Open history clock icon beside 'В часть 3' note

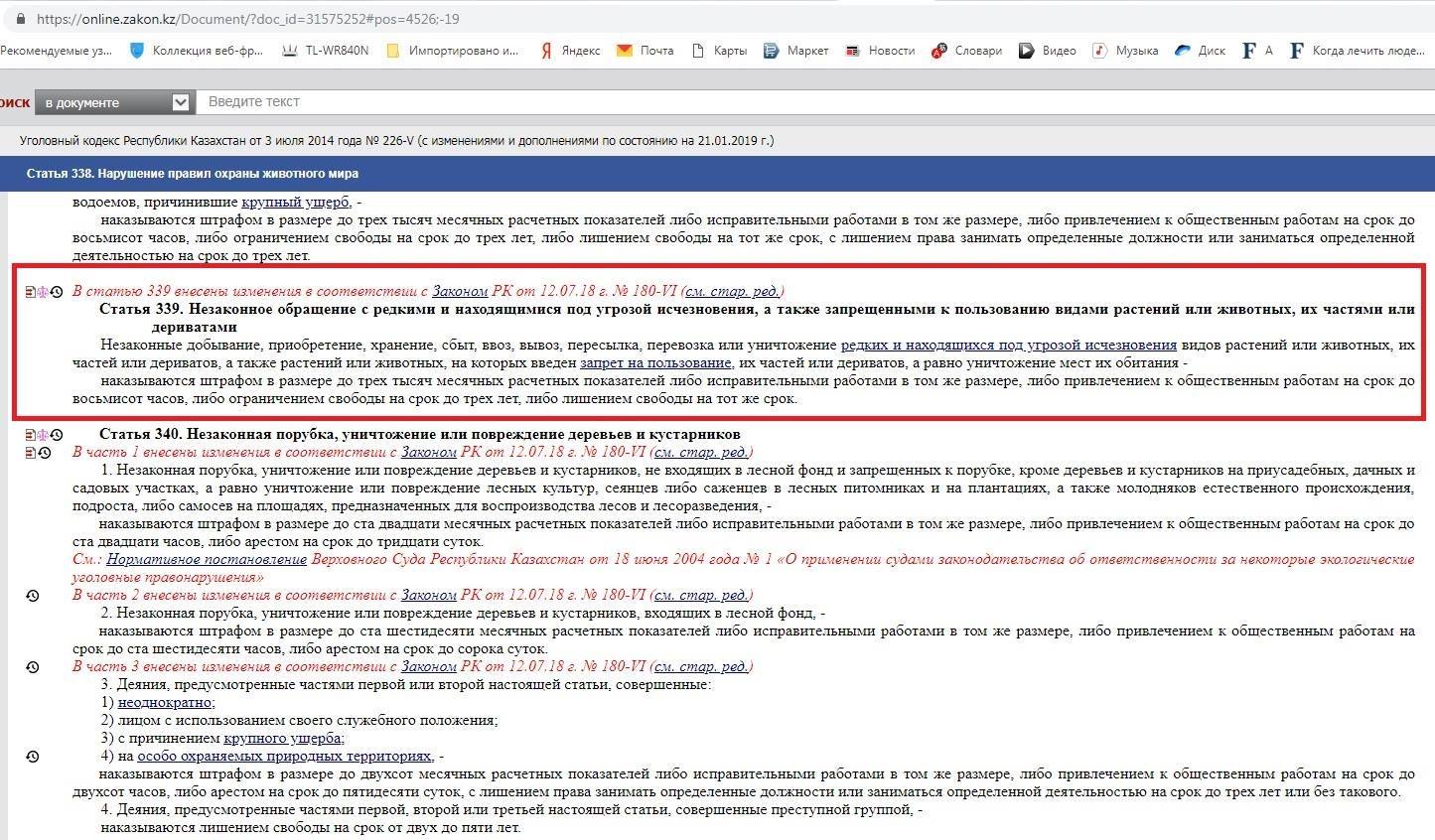[32, 667]
